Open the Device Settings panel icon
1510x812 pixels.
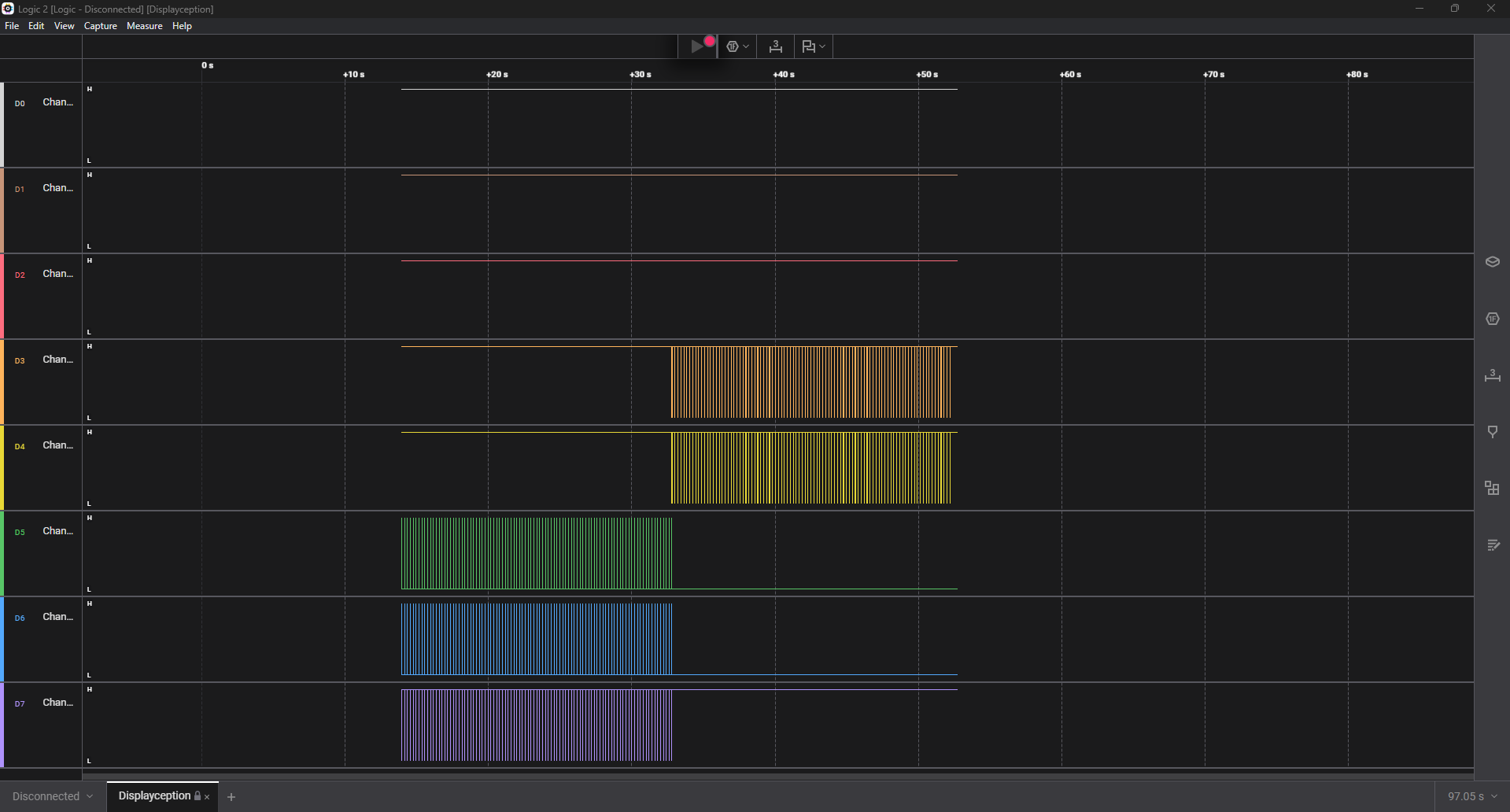coord(1492,262)
